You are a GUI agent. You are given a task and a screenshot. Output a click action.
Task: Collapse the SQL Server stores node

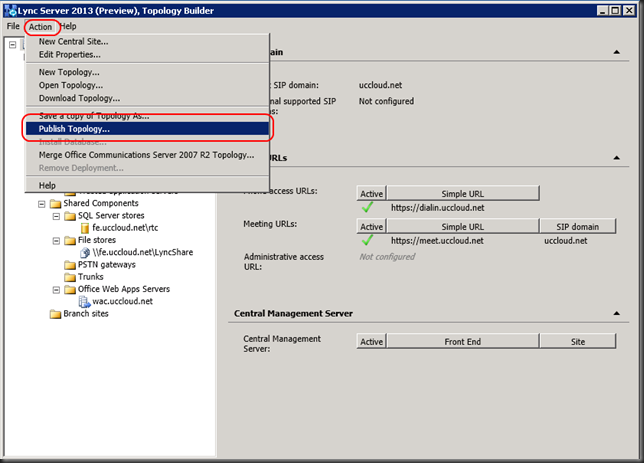56,216
